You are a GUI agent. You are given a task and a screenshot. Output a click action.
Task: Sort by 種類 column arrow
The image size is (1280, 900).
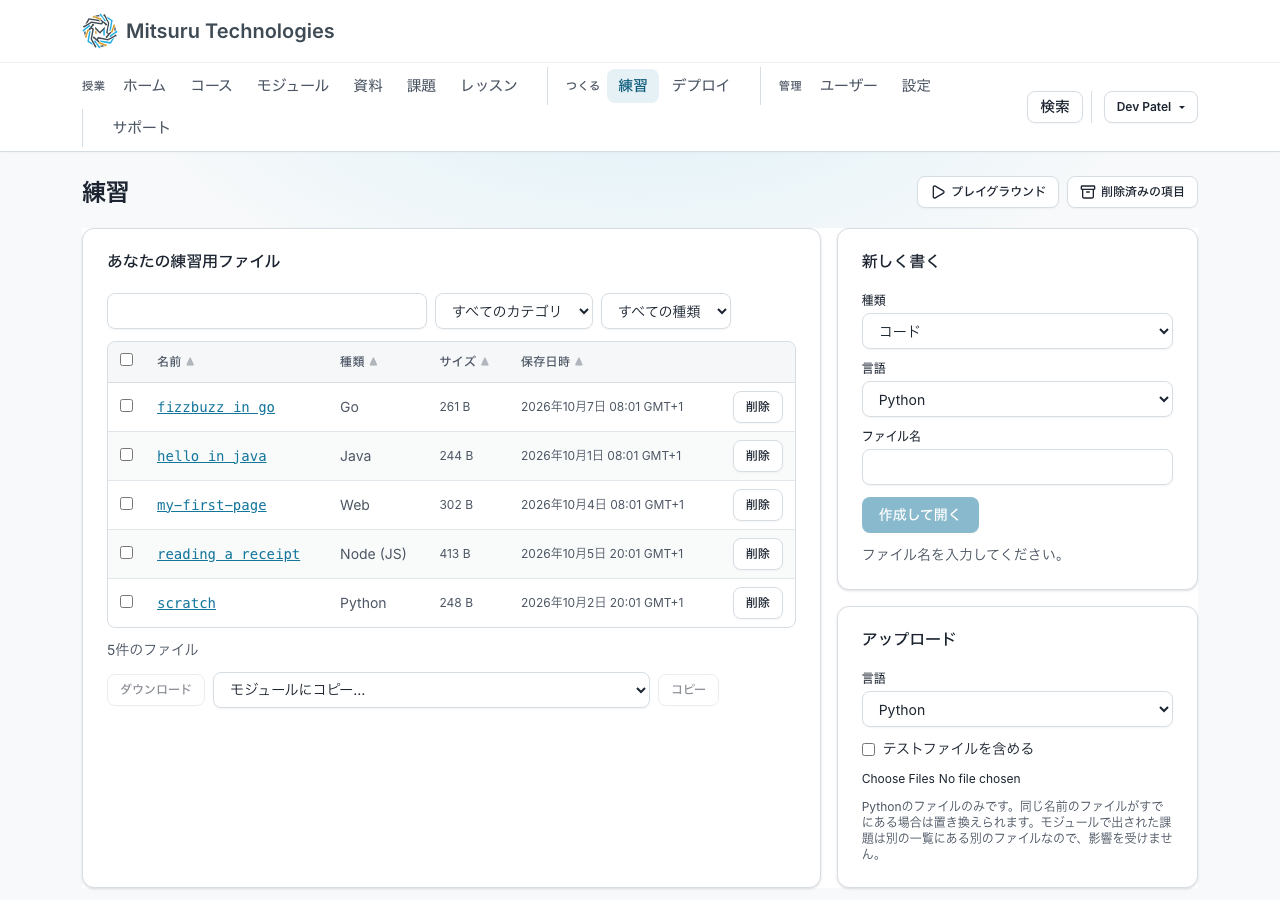click(373, 362)
